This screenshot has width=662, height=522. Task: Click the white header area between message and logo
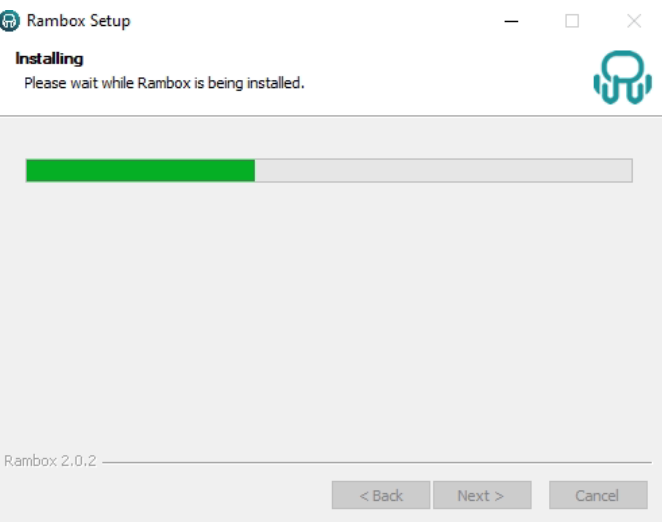[x=448, y=80]
